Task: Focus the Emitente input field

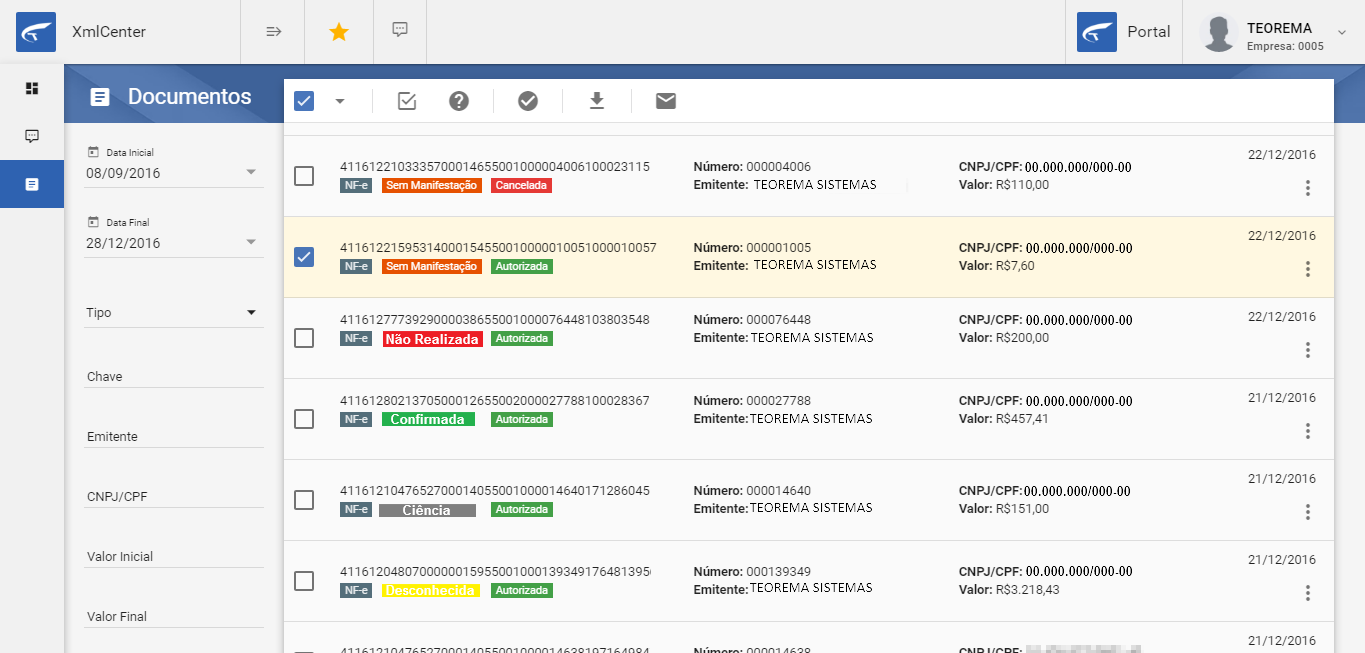Action: (x=175, y=437)
